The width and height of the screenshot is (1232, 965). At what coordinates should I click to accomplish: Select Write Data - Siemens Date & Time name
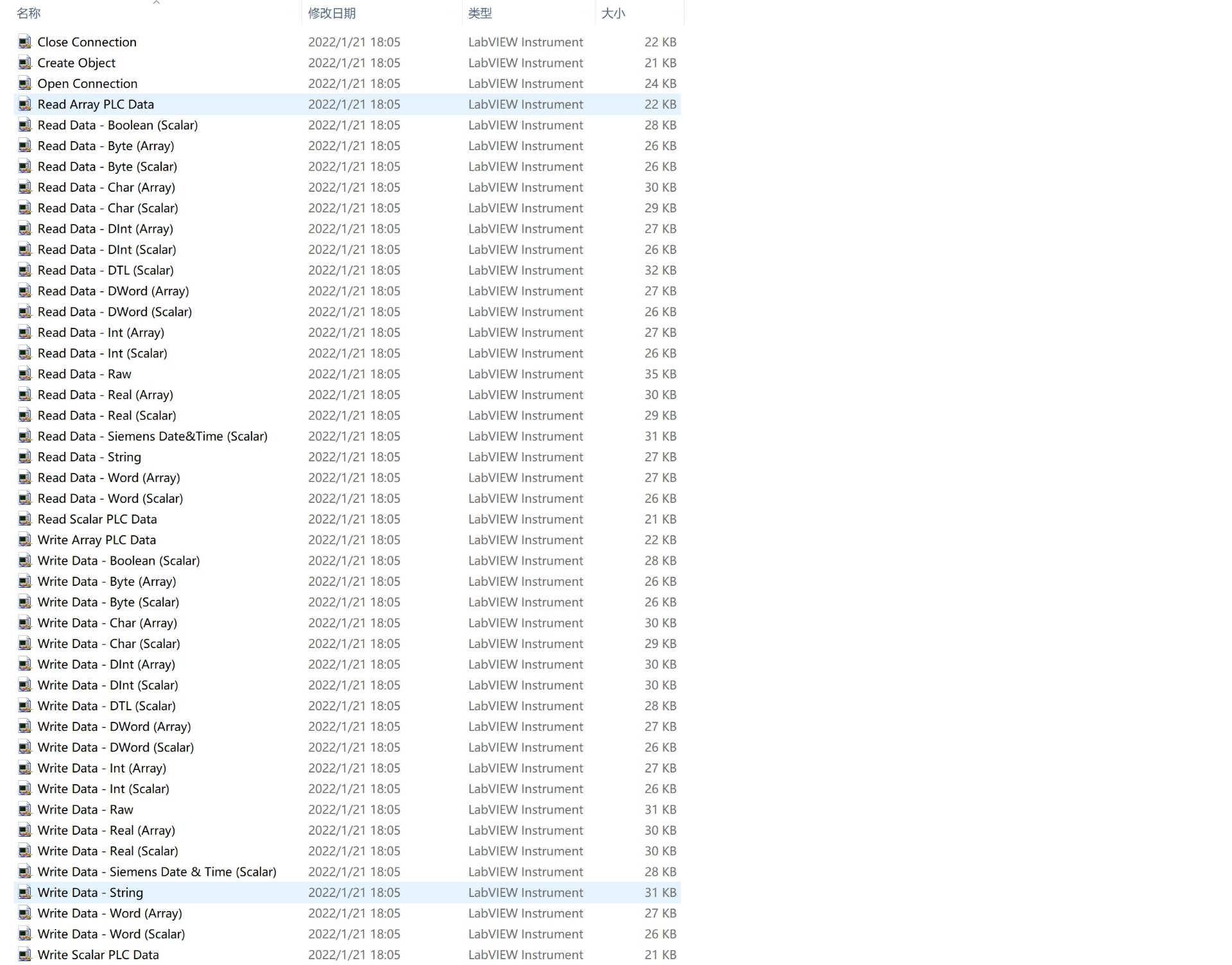point(157,872)
